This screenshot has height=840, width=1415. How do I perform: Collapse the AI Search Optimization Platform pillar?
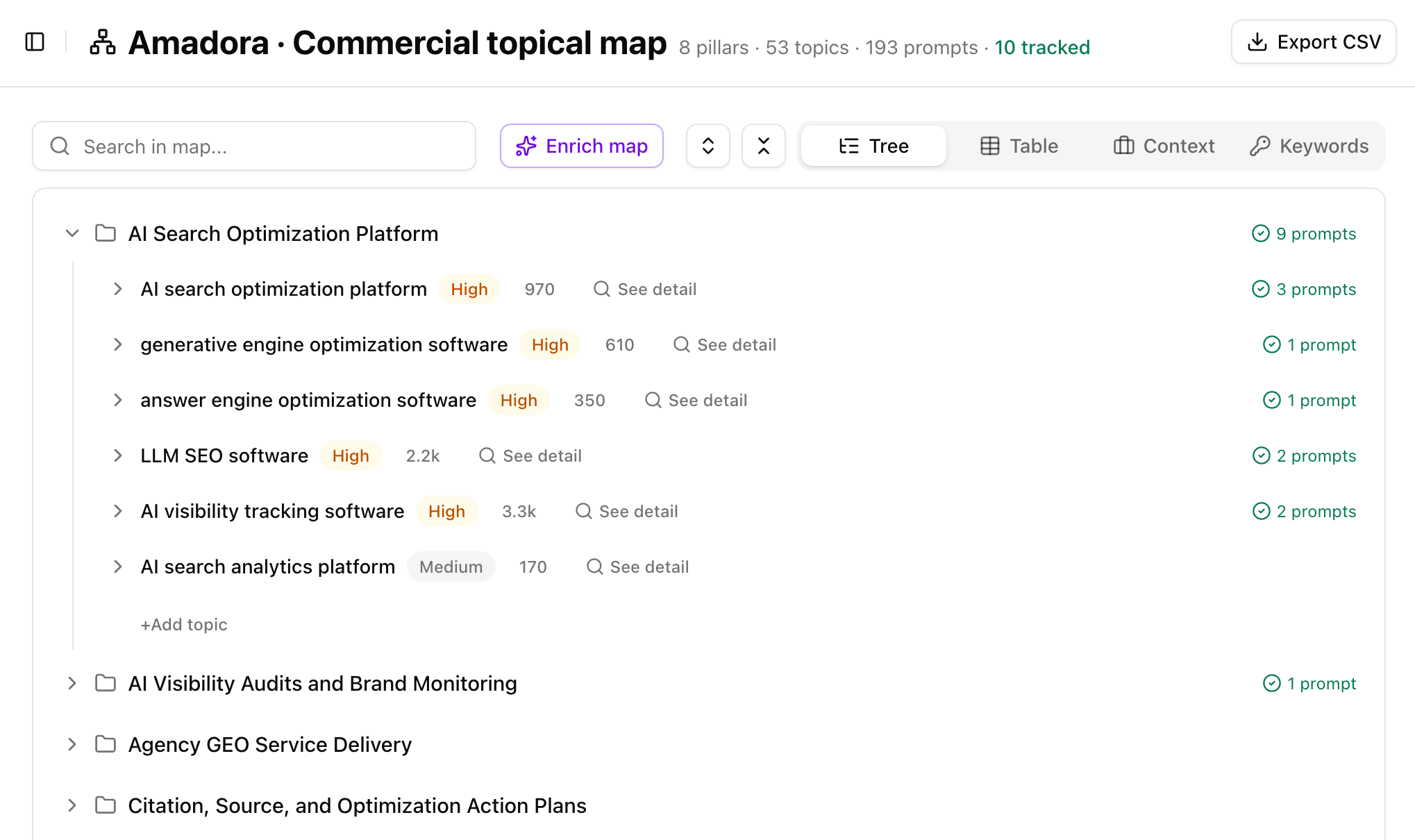72,233
